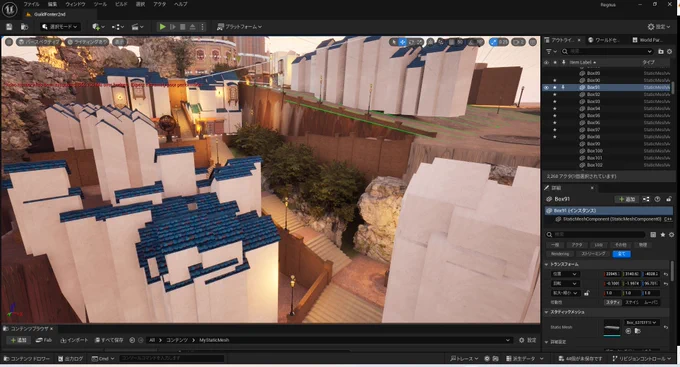This screenshot has width=680, height=367.
Task: Open the Blueprints dropdown in the toolbar
Action: [x=118, y=27]
